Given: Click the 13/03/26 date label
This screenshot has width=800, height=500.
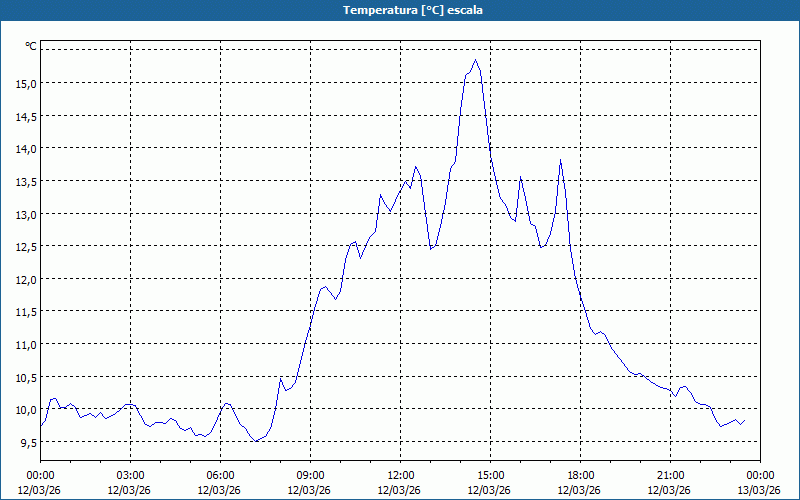Looking at the screenshot, I should click(759, 490).
